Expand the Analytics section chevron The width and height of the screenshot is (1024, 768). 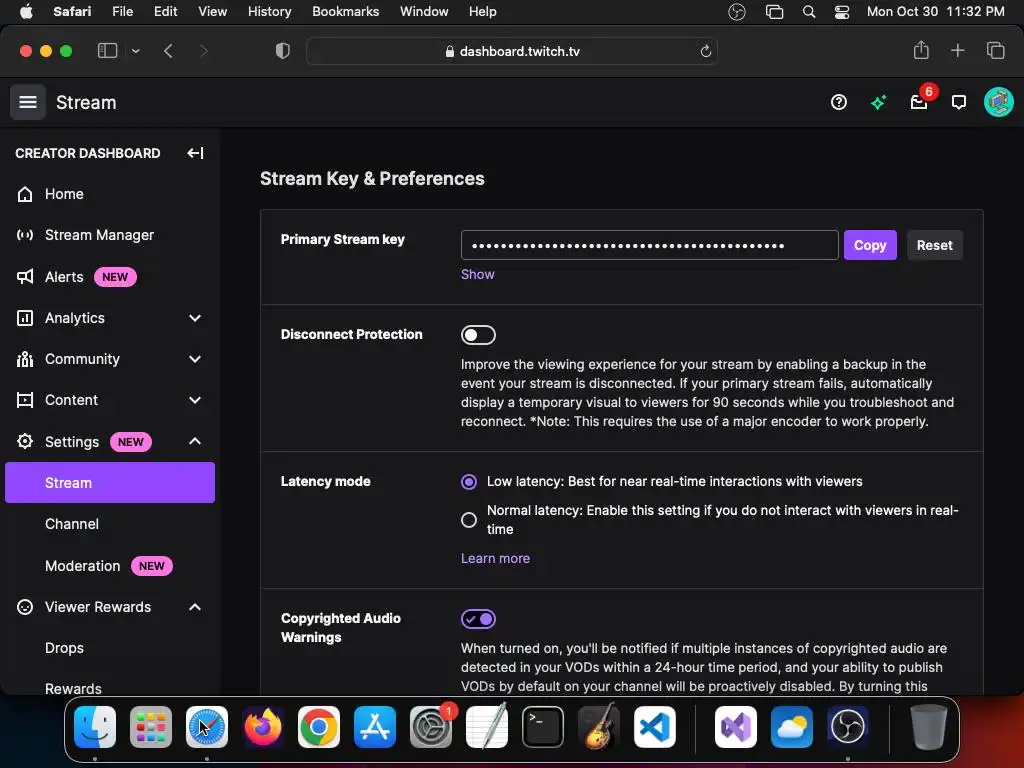(195, 318)
